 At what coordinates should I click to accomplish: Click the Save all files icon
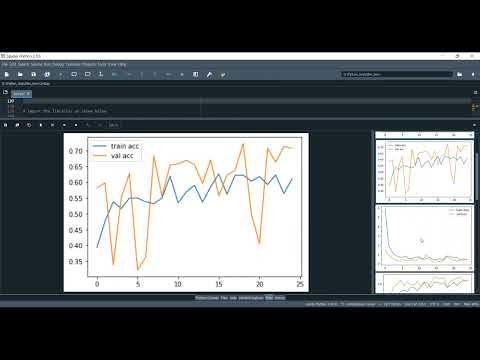coord(47,74)
